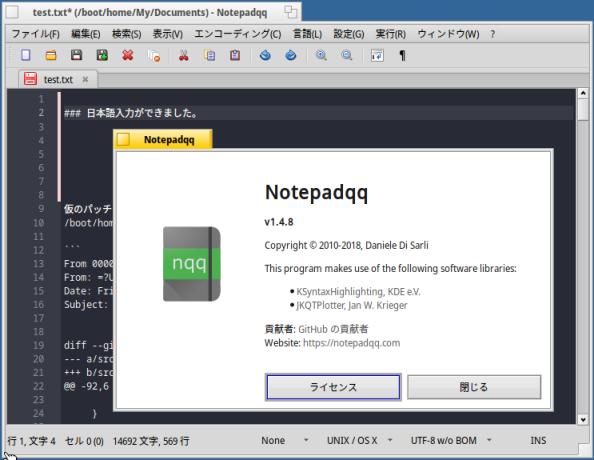Click the Save As toolbar icon
The image size is (594, 460).
pyautogui.click(x=102, y=55)
